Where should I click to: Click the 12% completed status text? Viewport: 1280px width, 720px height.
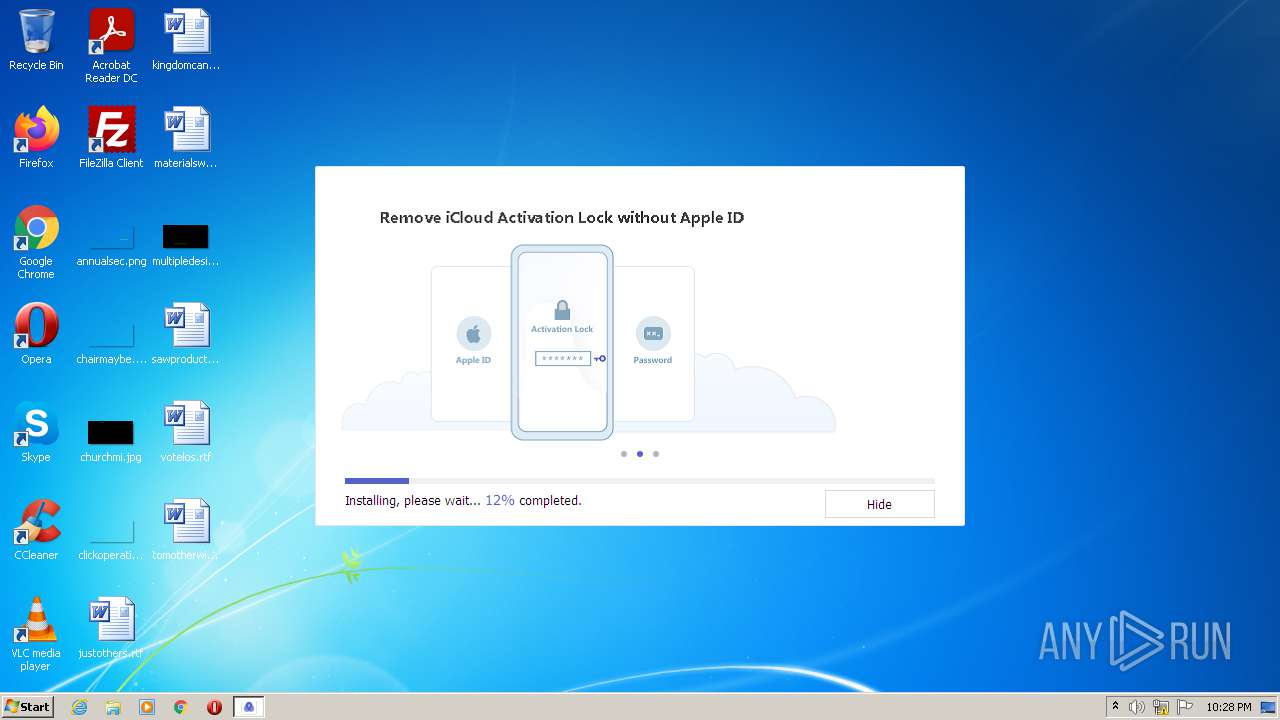tap(533, 500)
